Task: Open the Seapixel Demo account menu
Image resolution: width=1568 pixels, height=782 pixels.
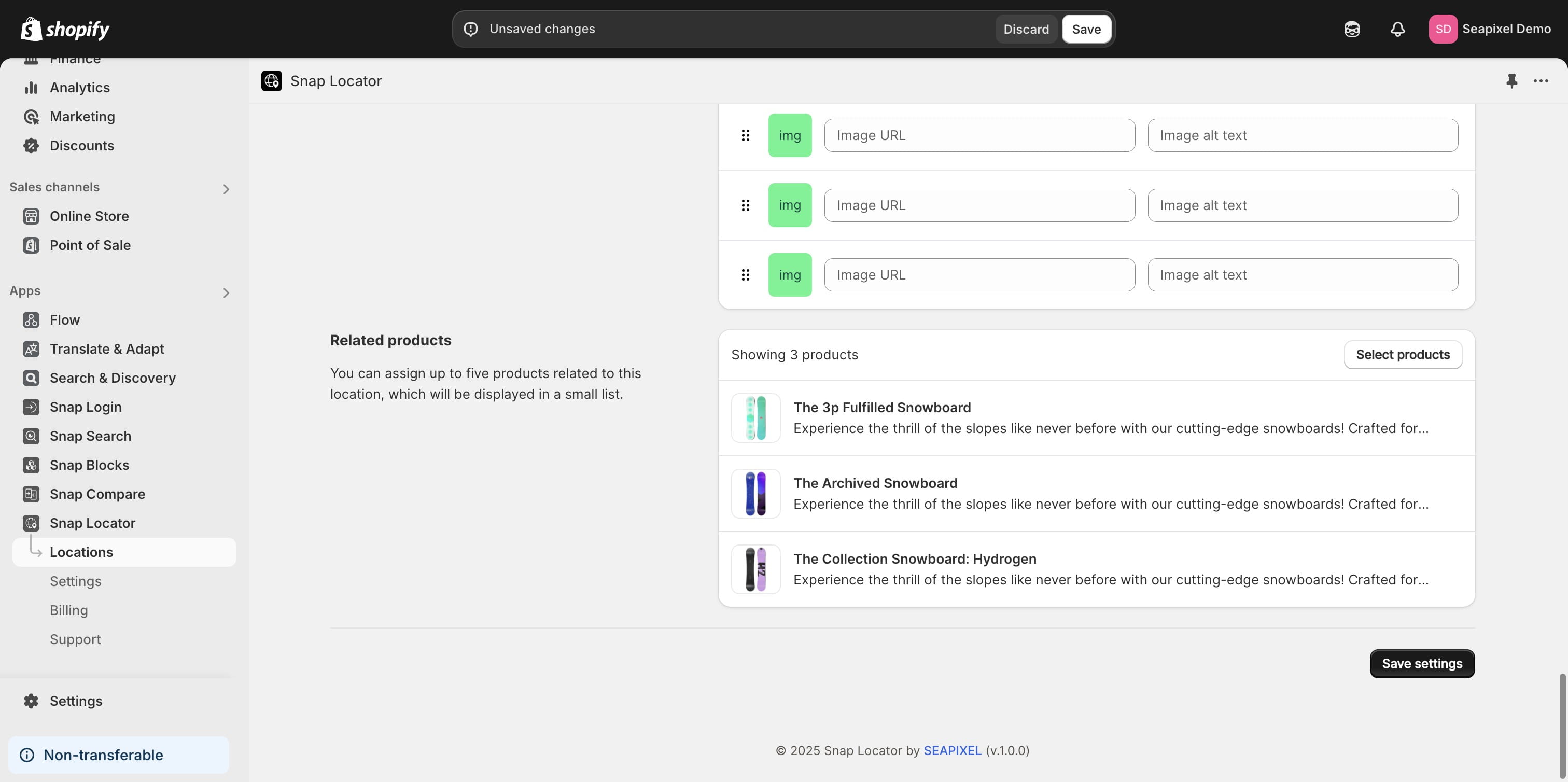Action: tap(1490, 29)
